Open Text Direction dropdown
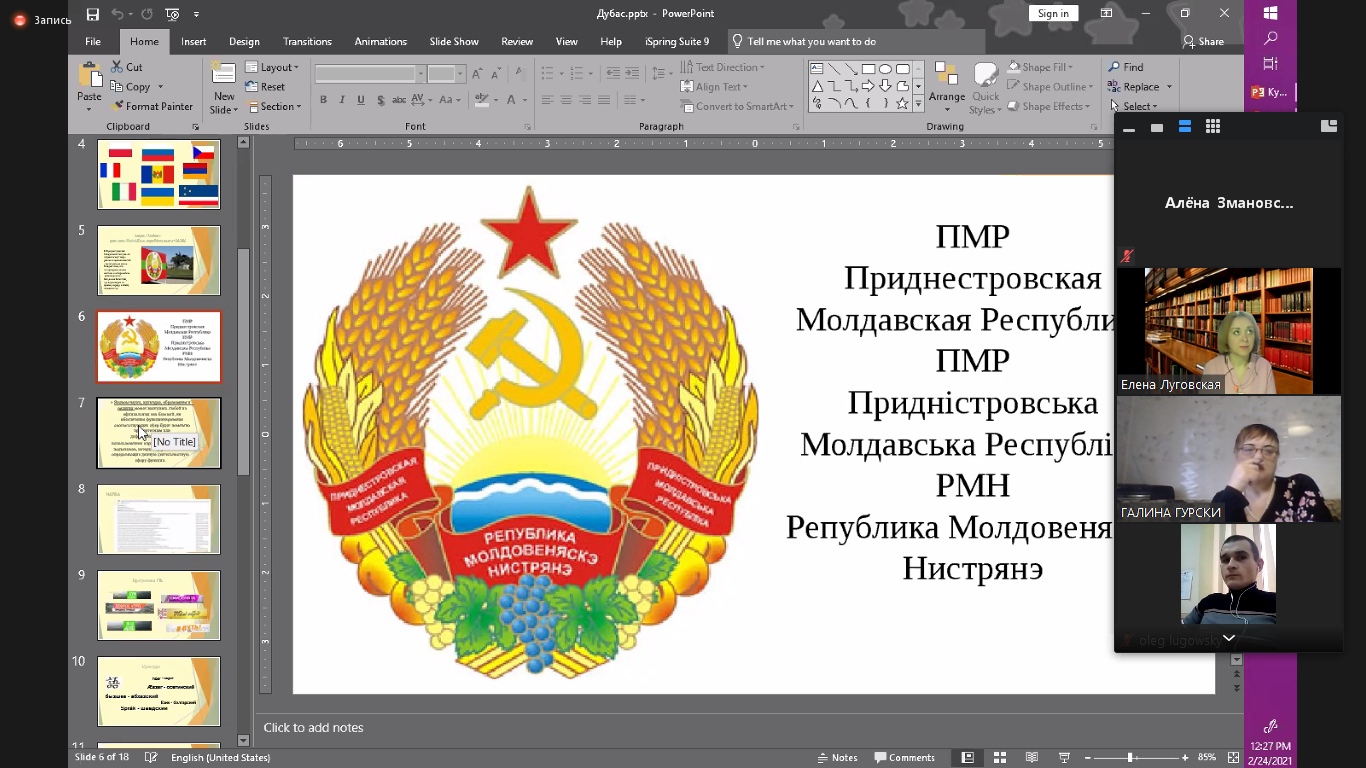The image size is (1366, 768). click(x=723, y=67)
